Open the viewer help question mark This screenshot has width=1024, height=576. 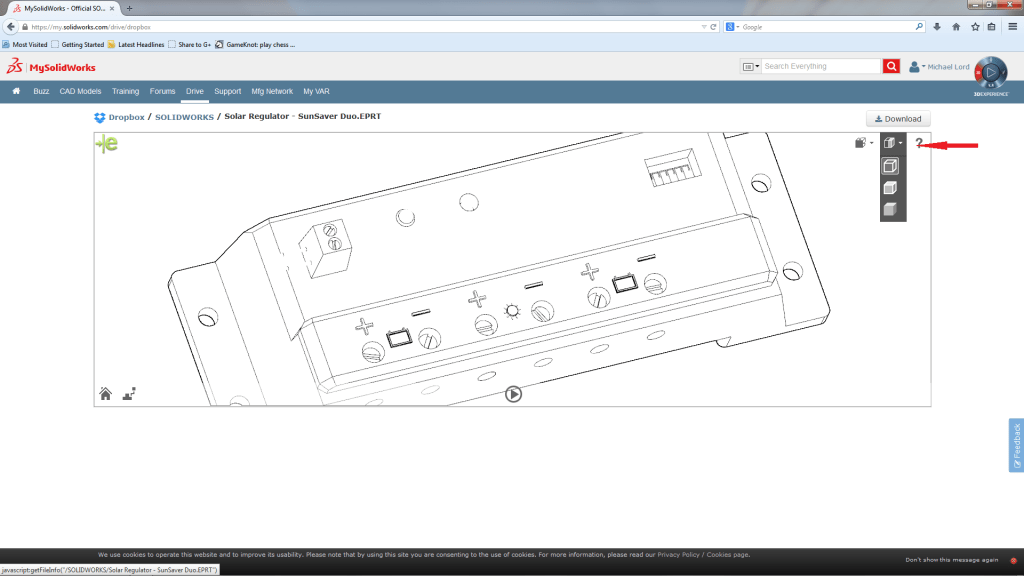[919, 144]
